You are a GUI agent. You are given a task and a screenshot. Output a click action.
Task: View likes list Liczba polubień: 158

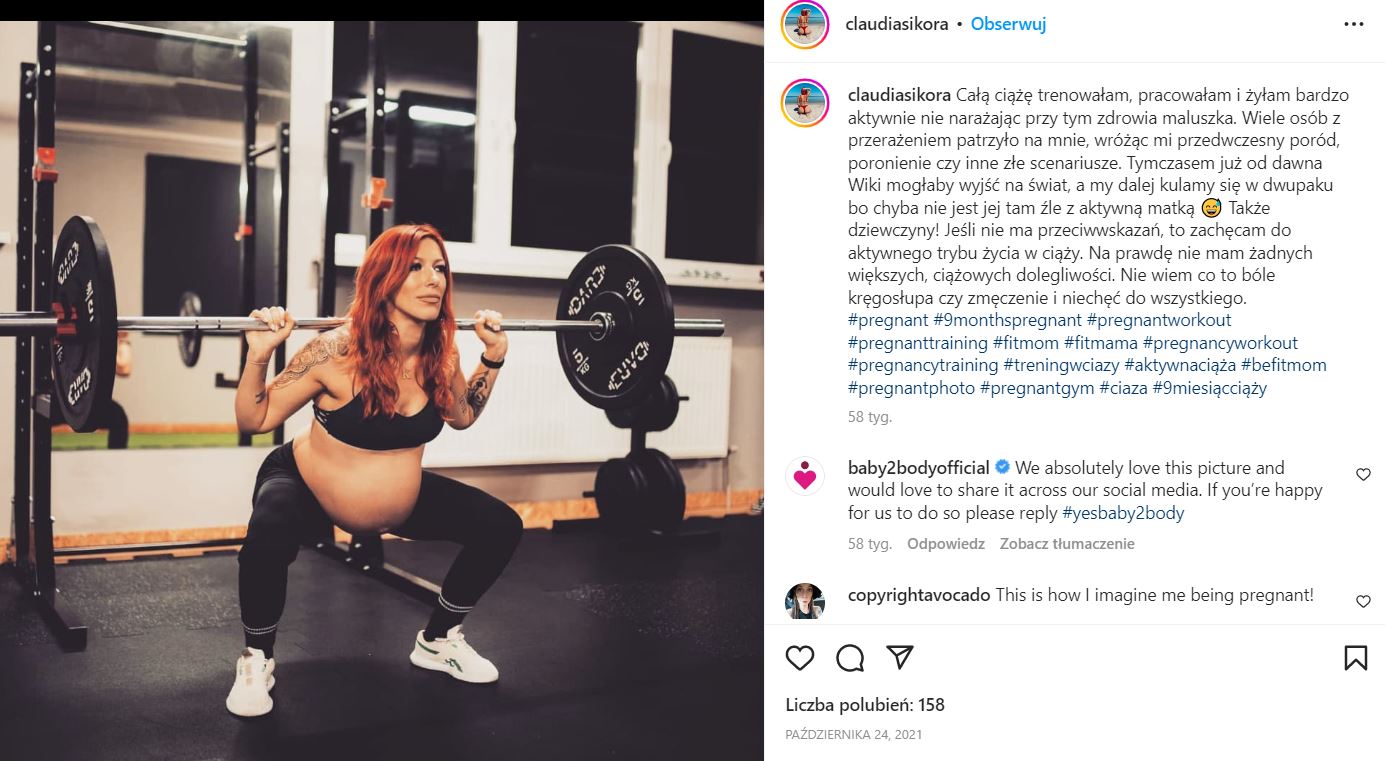865,705
